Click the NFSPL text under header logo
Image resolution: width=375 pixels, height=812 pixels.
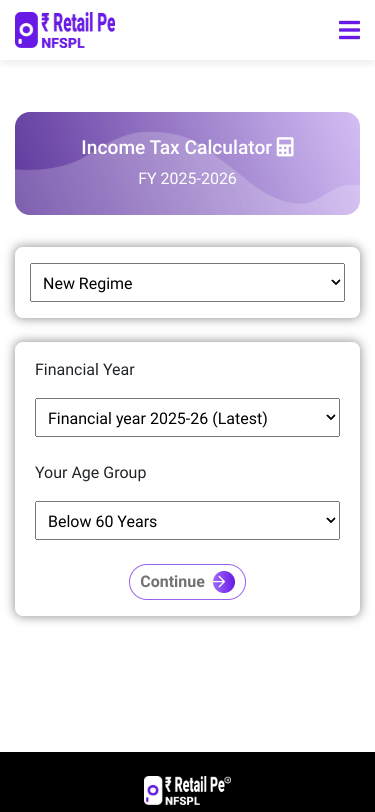point(63,43)
